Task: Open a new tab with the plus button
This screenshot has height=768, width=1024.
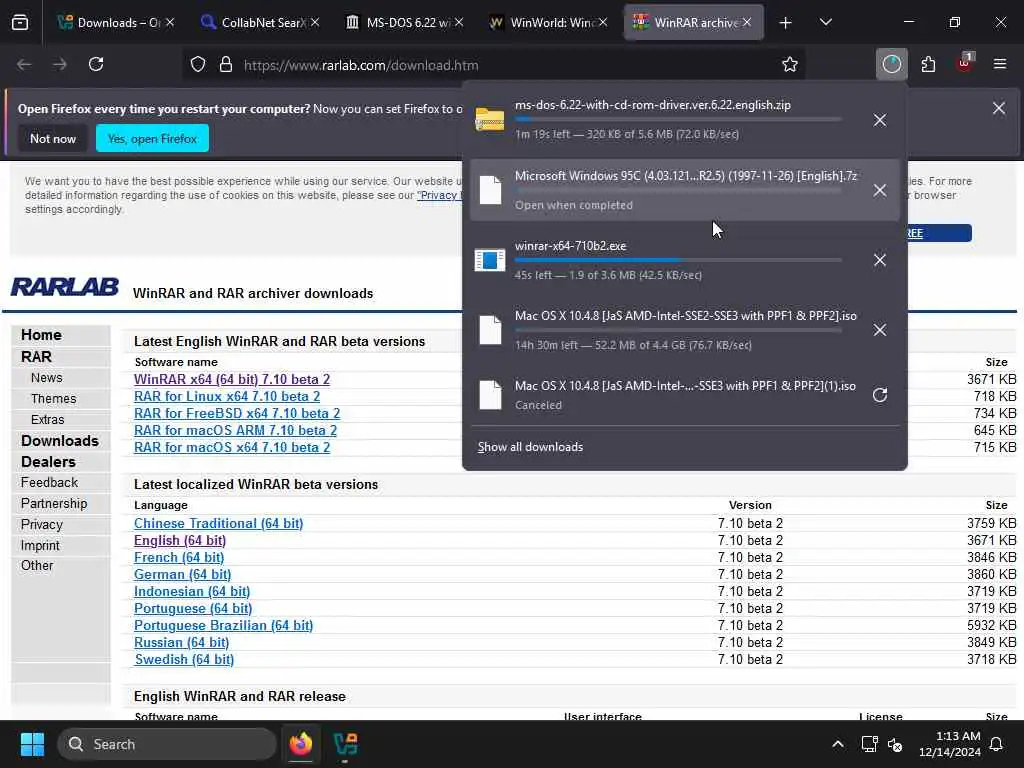Action: coord(786,23)
